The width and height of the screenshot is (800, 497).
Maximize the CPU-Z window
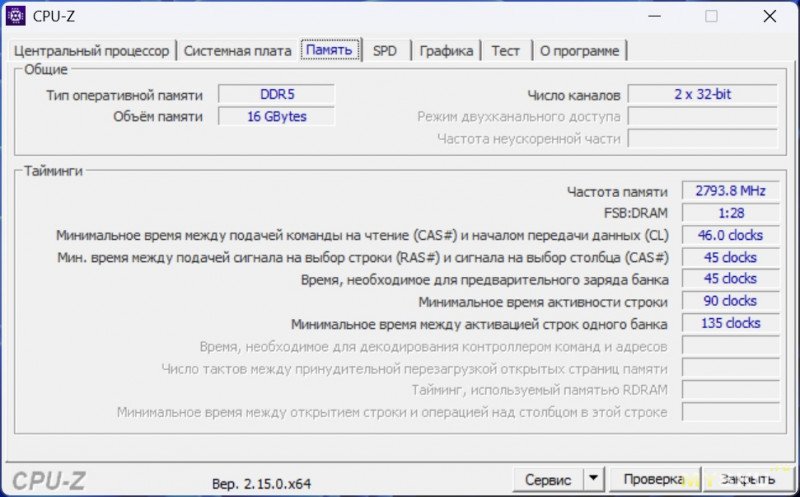click(711, 16)
